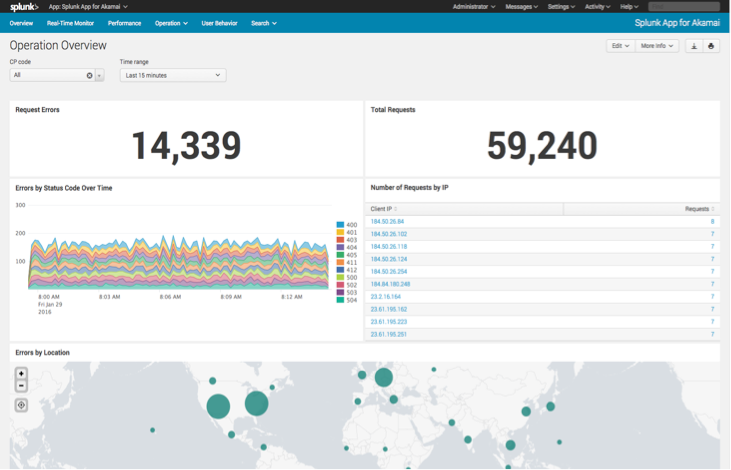Click the 412 legend entry
The width and height of the screenshot is (731, 470).
(347, 270)
